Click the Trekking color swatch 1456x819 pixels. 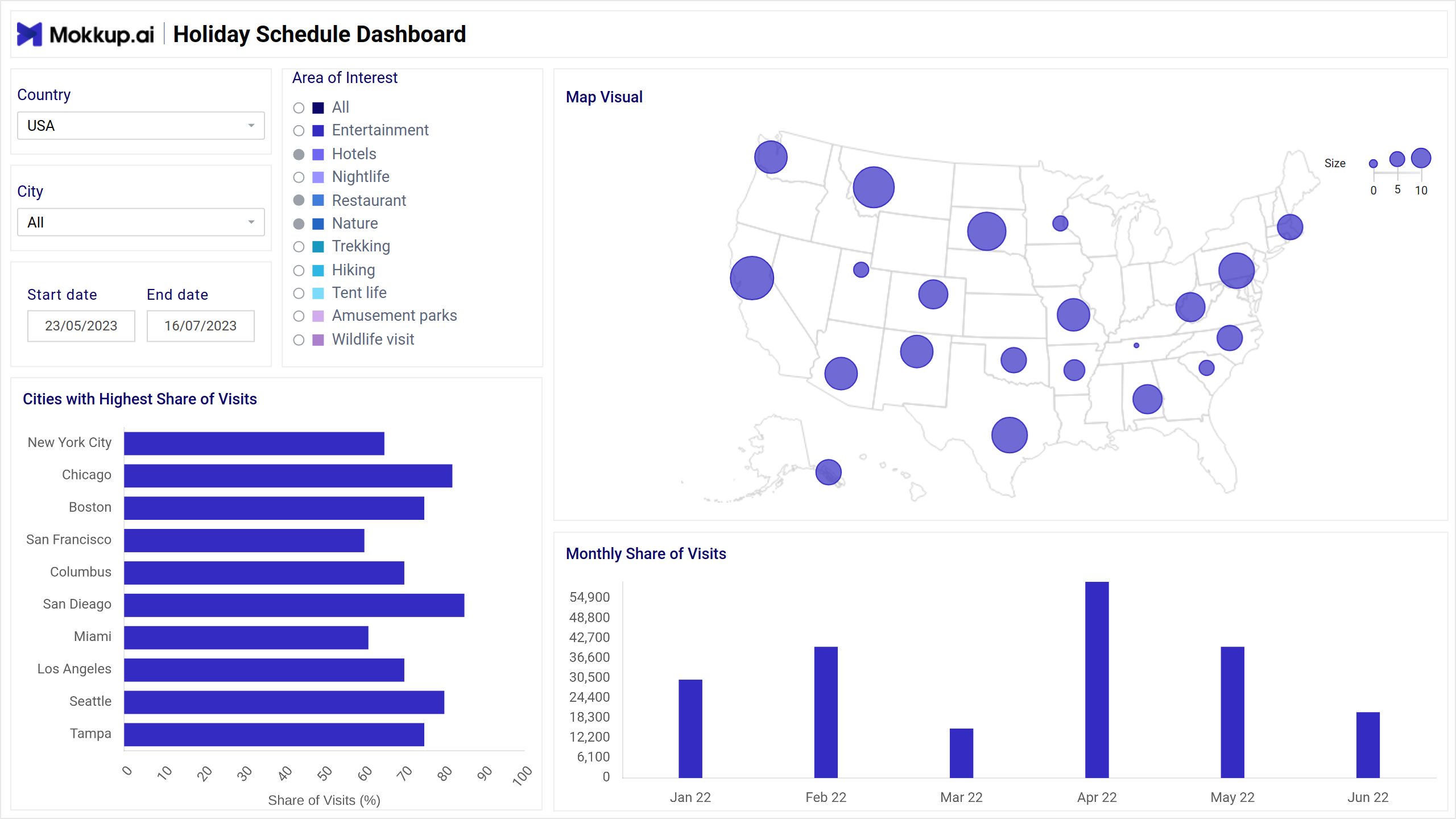[x=318, y=247]
